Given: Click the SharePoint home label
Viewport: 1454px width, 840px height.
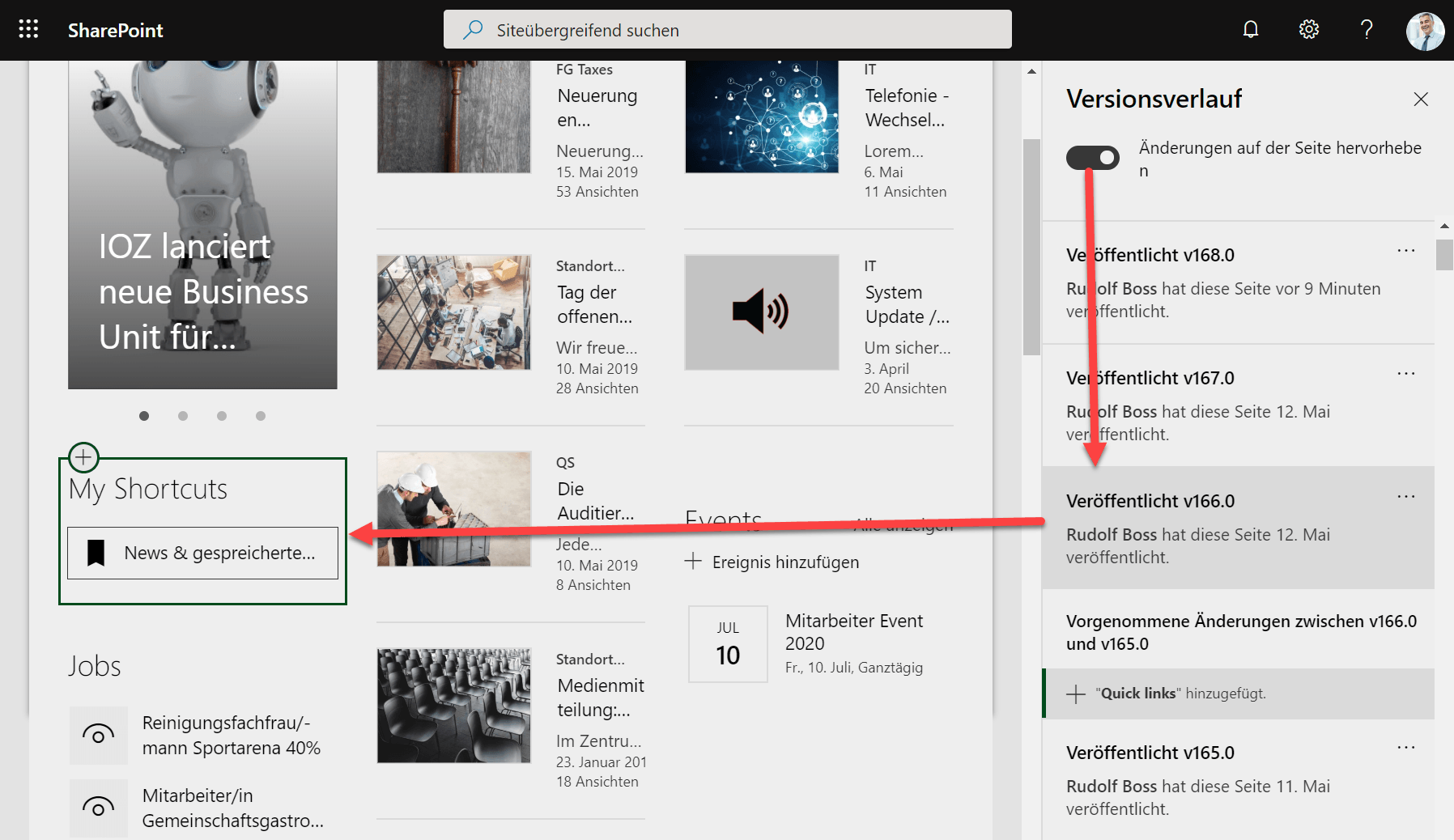Looking at the screenshot, I should tap(115, 31).
